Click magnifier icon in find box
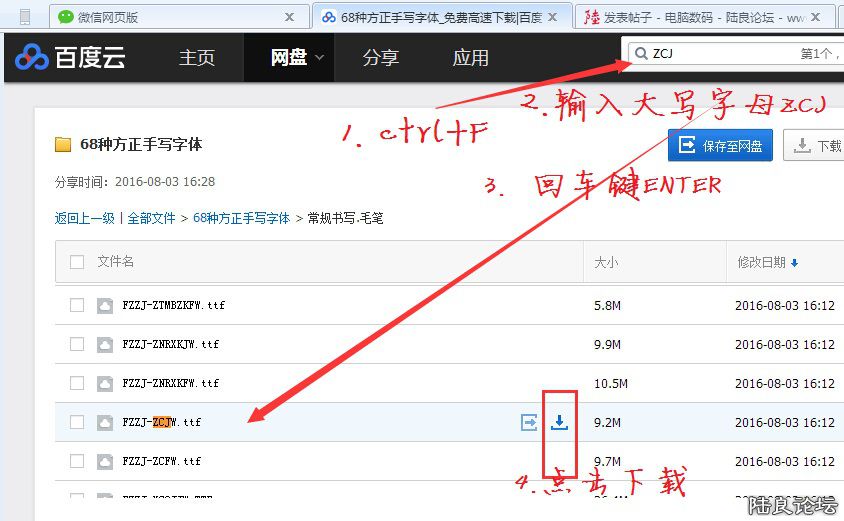 [x=638, y=54]
